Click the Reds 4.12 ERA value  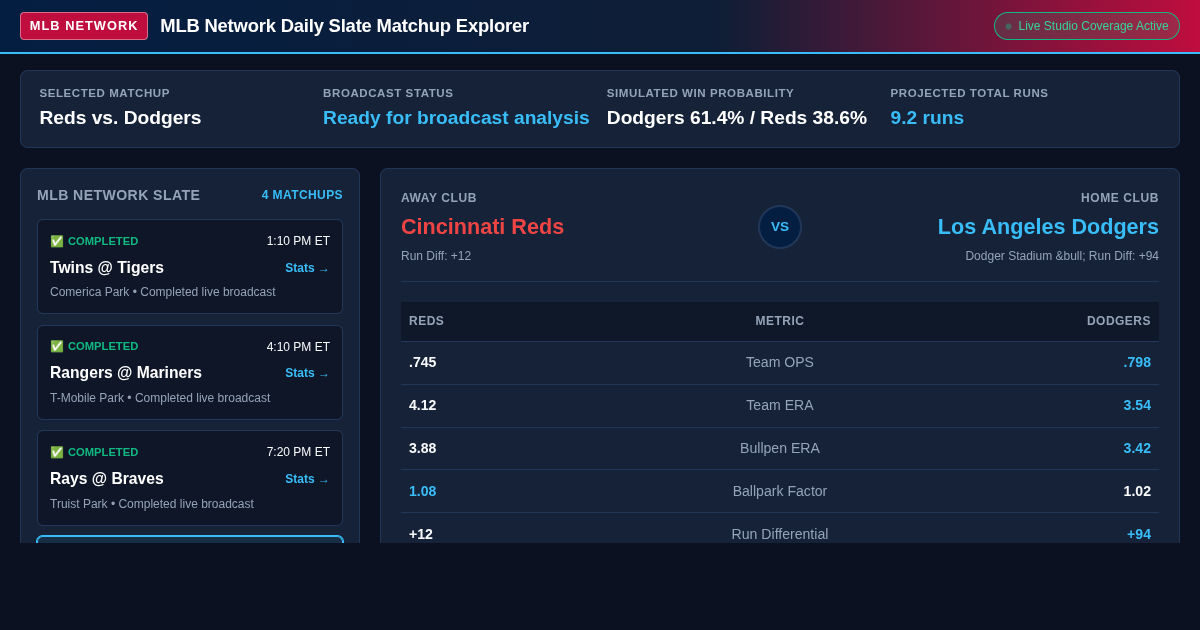click(x=423, y=405)
